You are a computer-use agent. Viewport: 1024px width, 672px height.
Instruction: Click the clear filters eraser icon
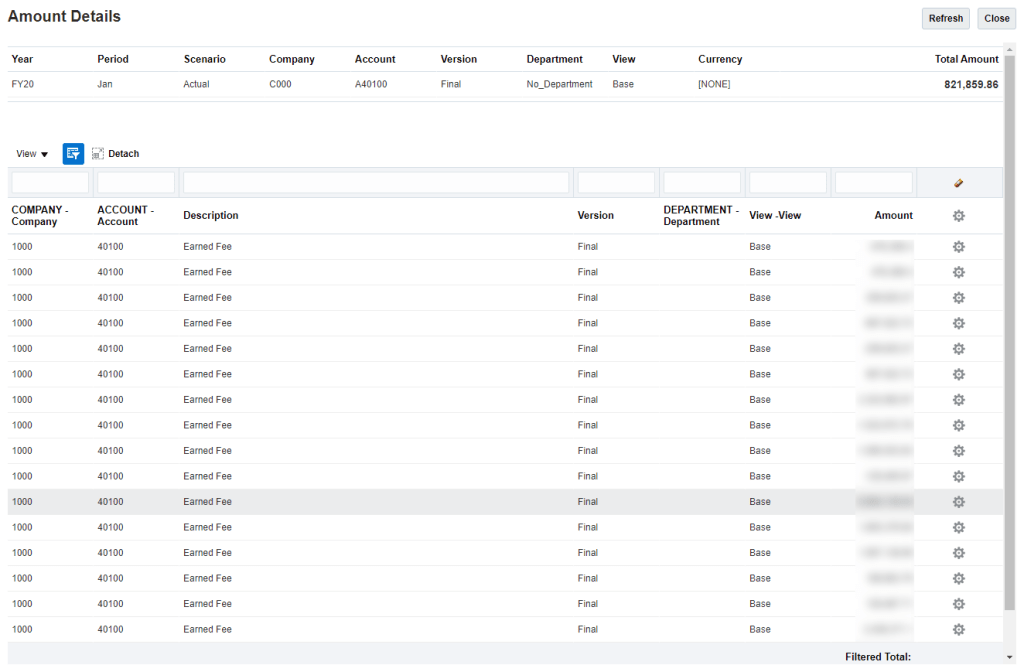coord(958,183)
